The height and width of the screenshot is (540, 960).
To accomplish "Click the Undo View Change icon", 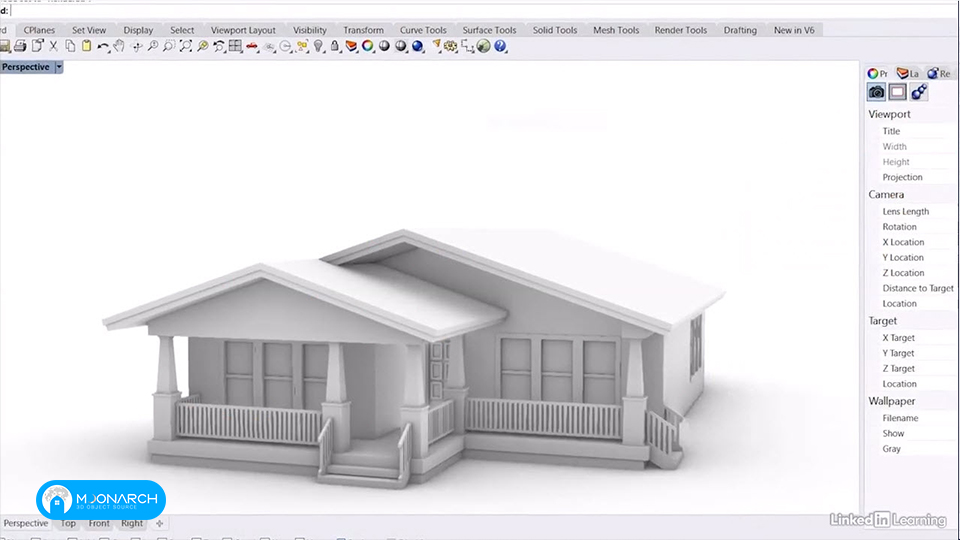I will pos(219,46).
